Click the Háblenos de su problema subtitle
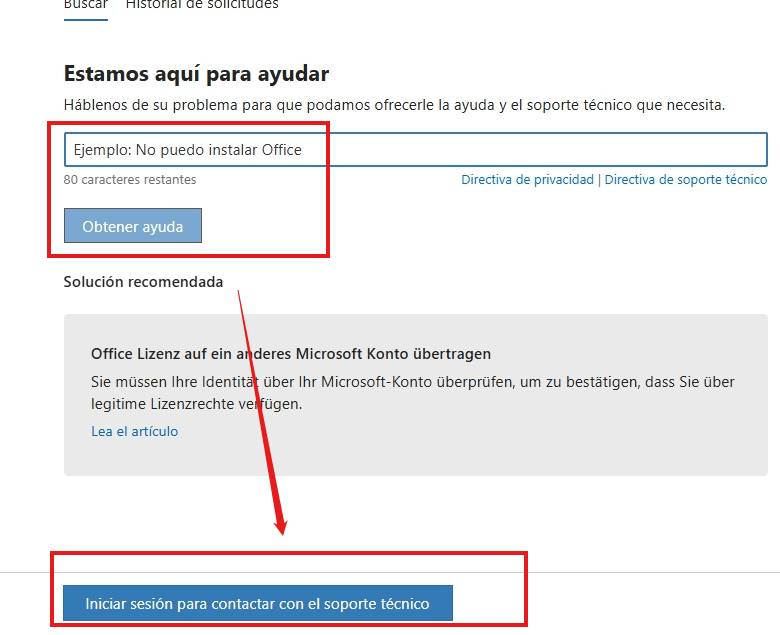This screenshot has height=635, width=780. click(x=394, y=105)
